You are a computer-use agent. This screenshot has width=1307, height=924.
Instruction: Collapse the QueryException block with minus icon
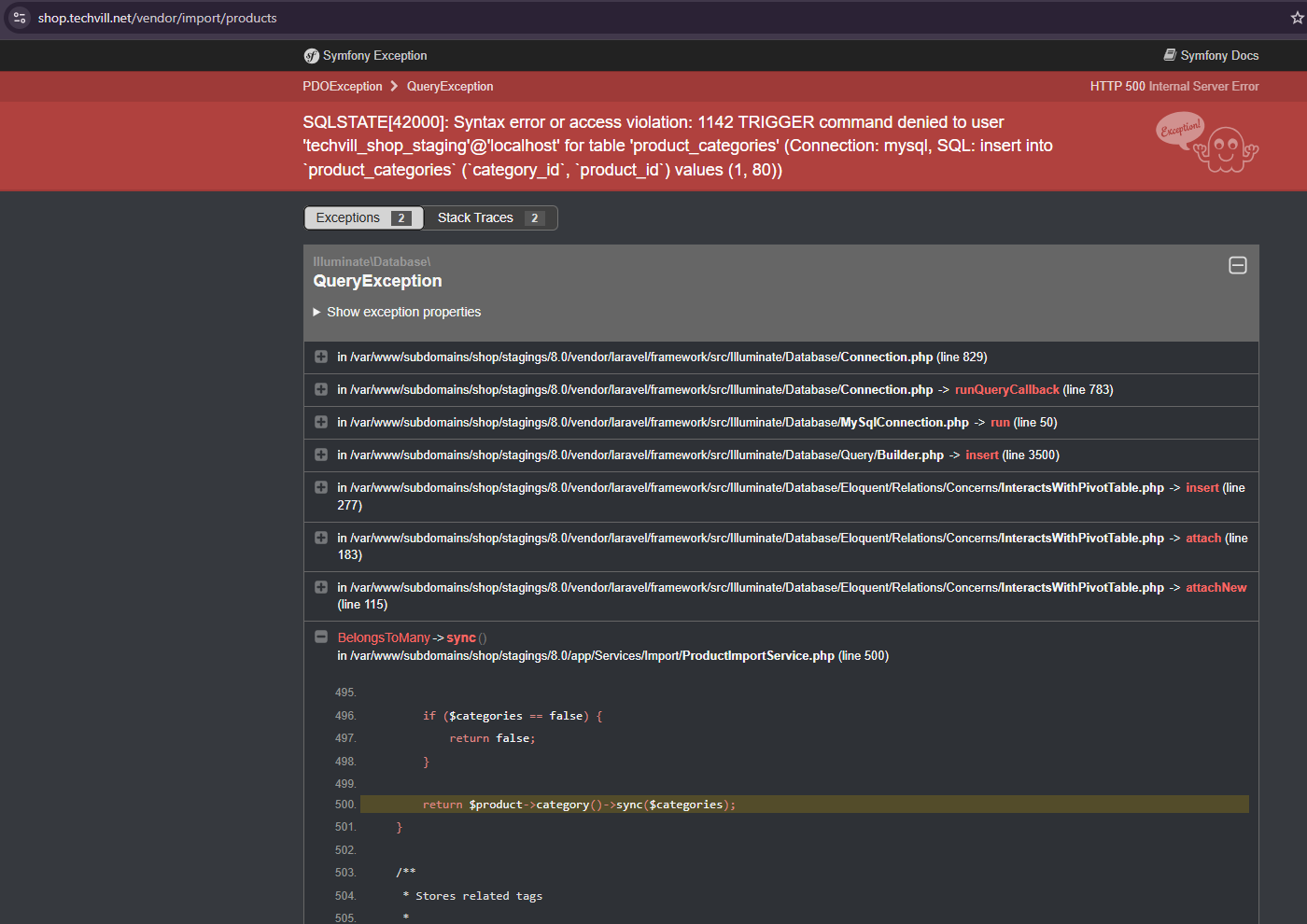click(1237, 266)
